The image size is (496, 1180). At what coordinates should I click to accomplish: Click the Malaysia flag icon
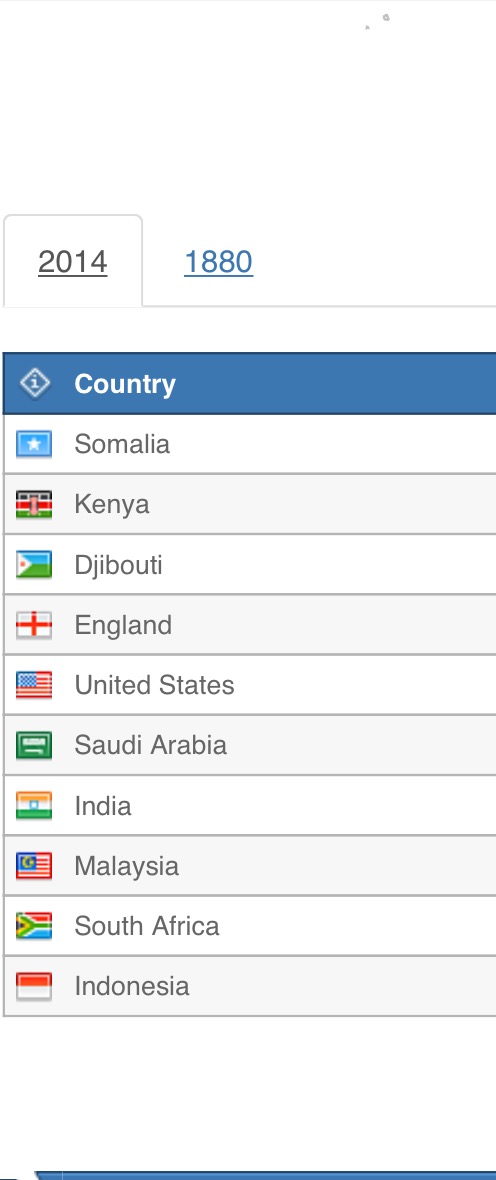tap(34, 865)
